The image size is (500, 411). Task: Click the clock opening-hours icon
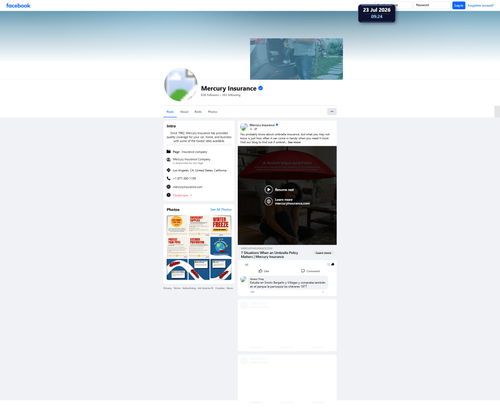[169, 195]
